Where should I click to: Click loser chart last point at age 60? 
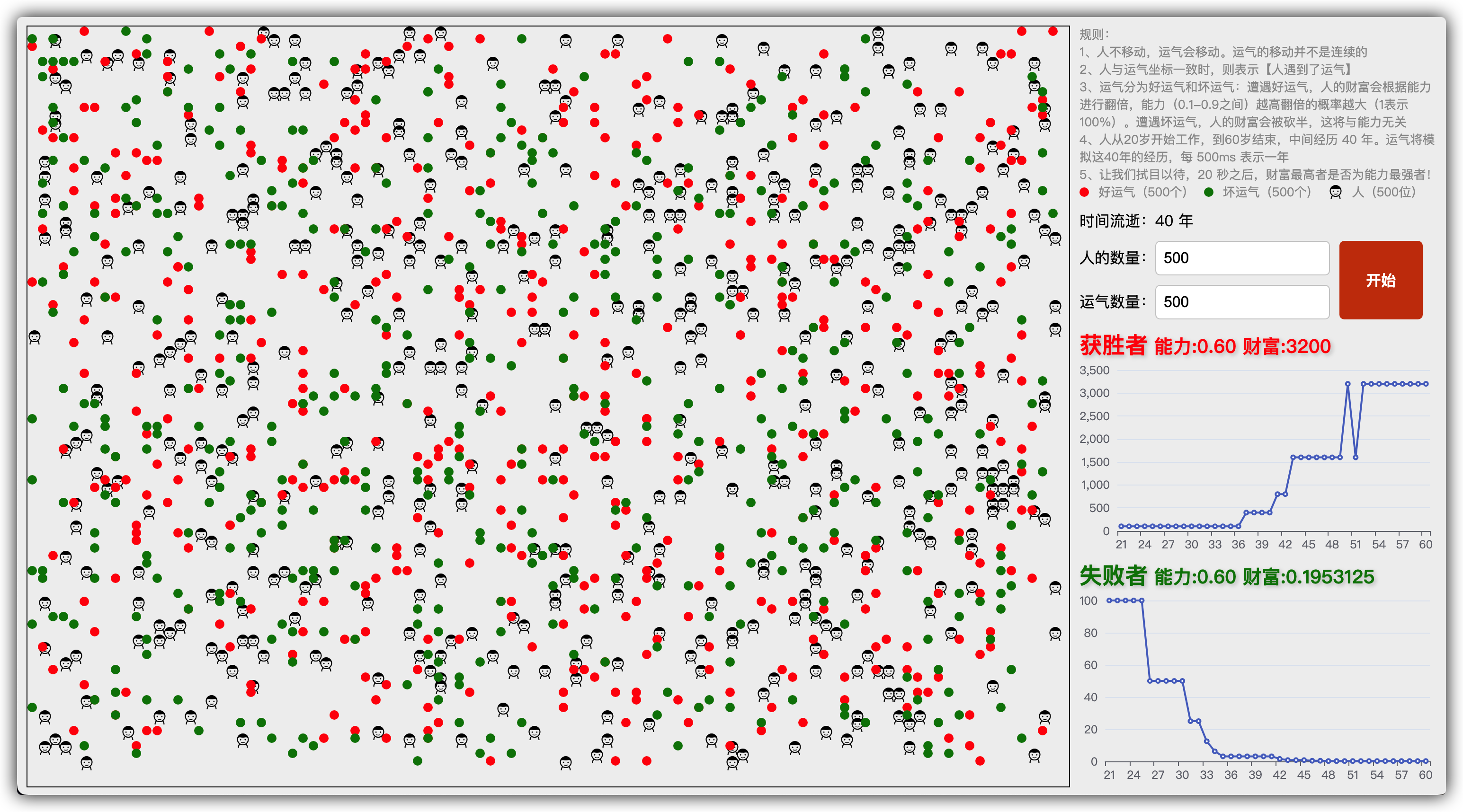coord(1426,761)
